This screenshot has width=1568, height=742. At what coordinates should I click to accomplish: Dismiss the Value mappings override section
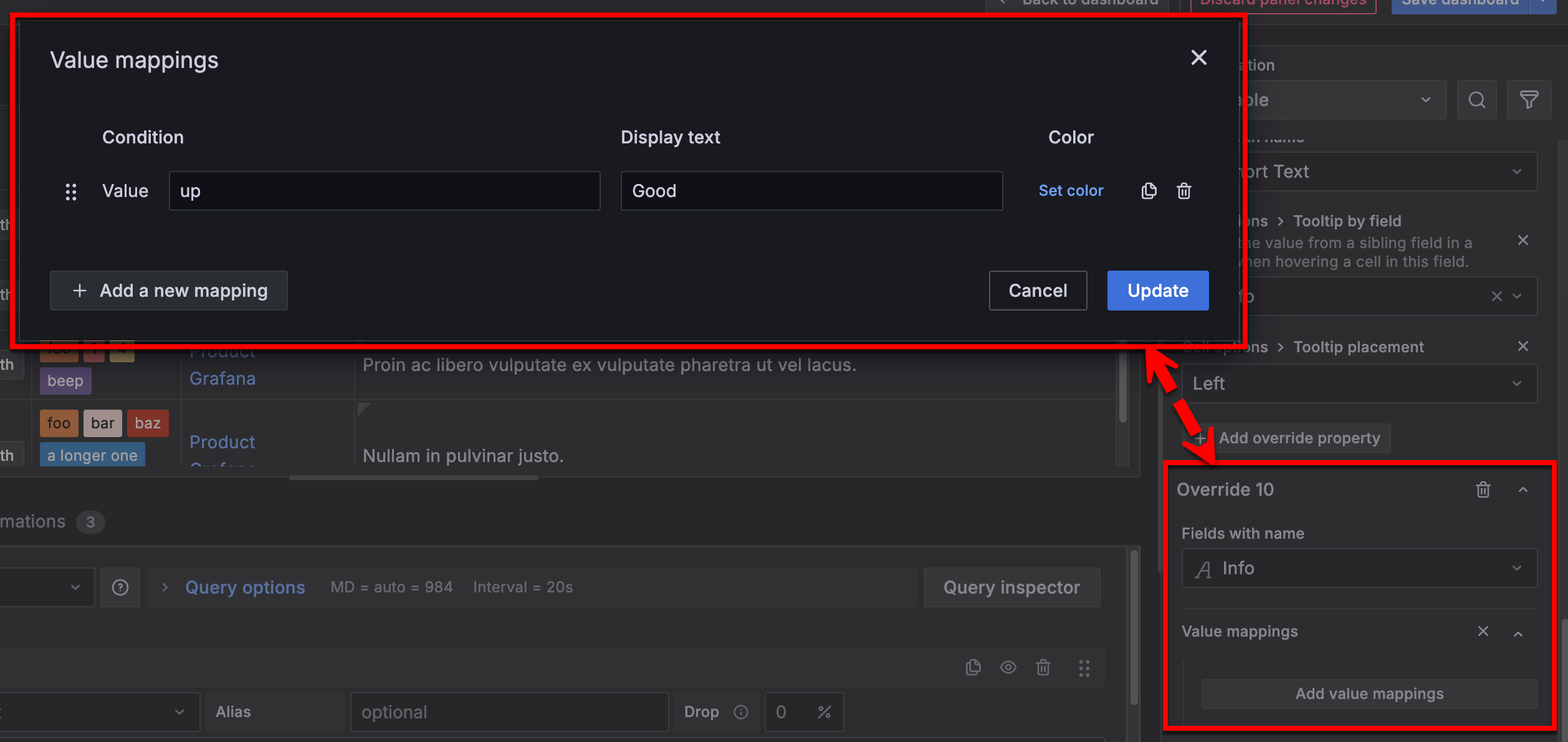(1483, 631)
